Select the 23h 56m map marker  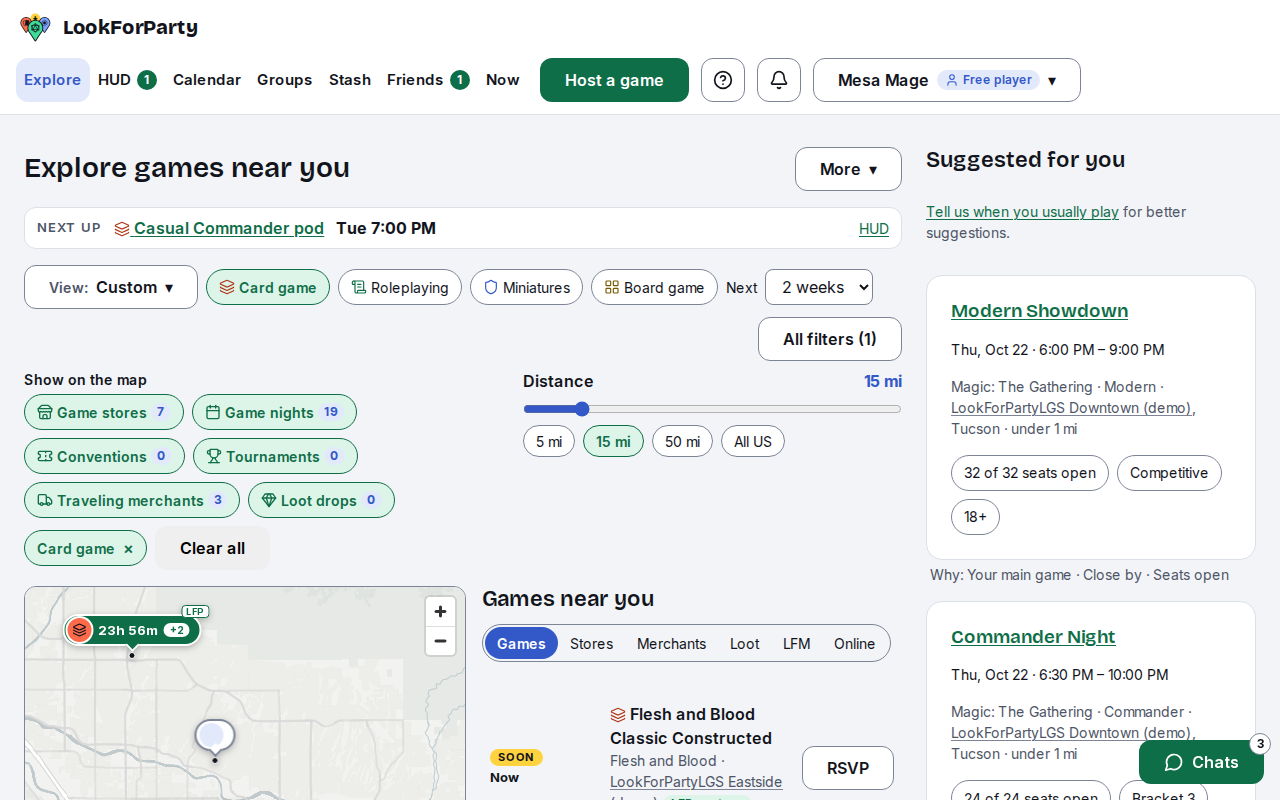pos(132,630)
